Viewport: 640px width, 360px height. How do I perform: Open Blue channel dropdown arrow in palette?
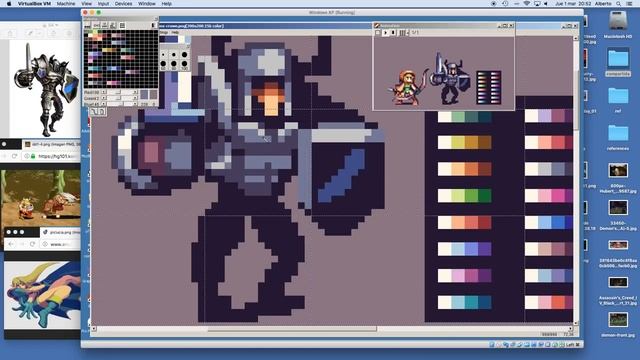[x=104, y=104]
